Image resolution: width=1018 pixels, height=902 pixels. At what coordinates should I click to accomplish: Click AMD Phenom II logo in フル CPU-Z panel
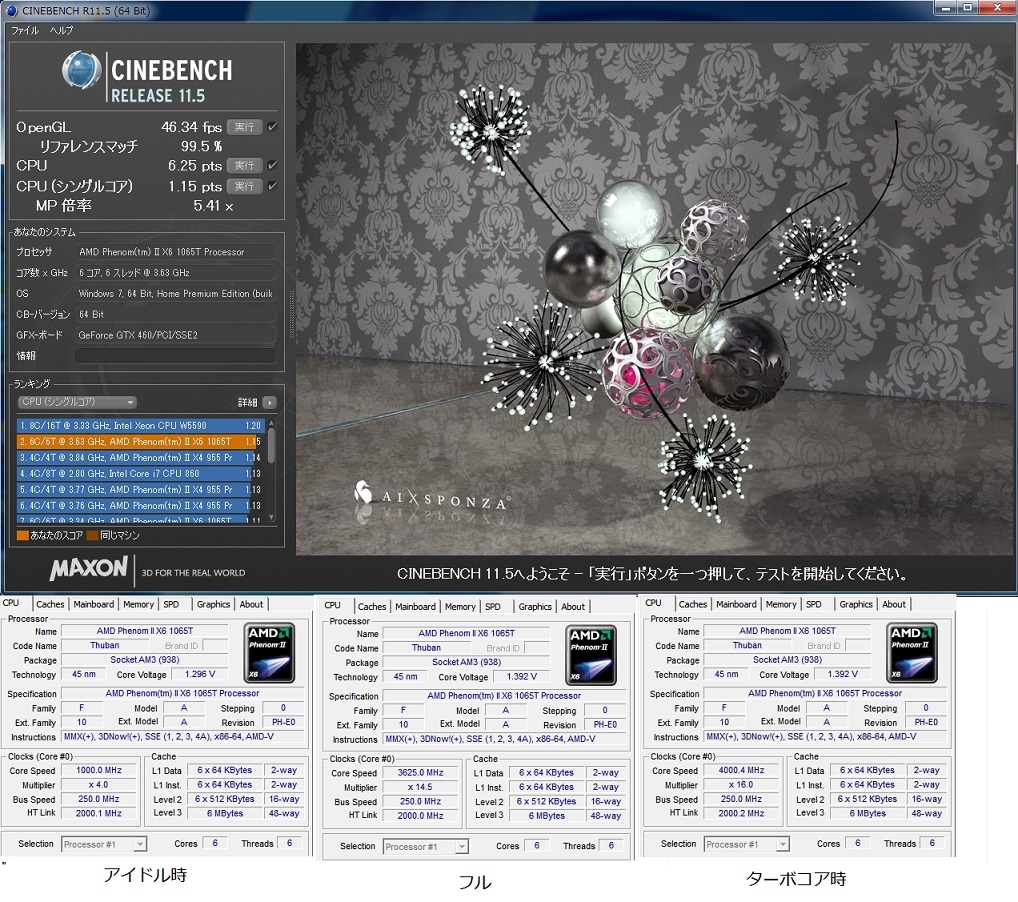pos(590,655)
